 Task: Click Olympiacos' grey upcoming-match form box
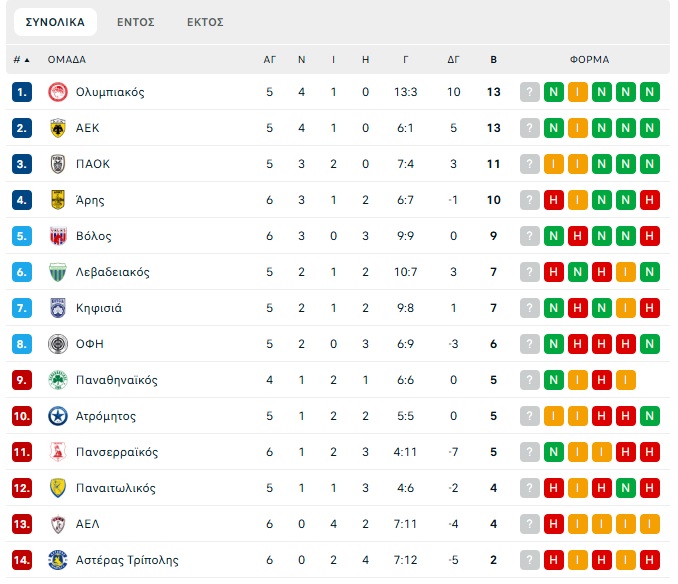tap(529, 92)
